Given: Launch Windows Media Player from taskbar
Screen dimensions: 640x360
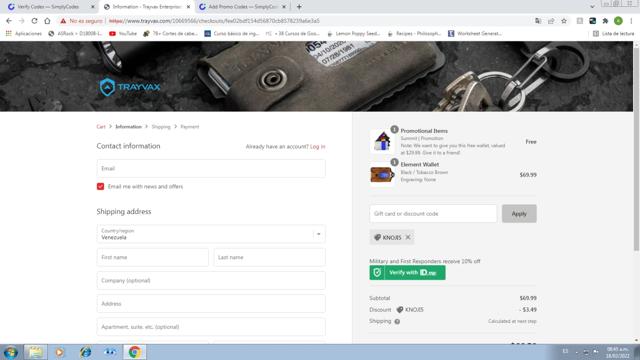Looking at the screenshot, I should coord(60,352).
